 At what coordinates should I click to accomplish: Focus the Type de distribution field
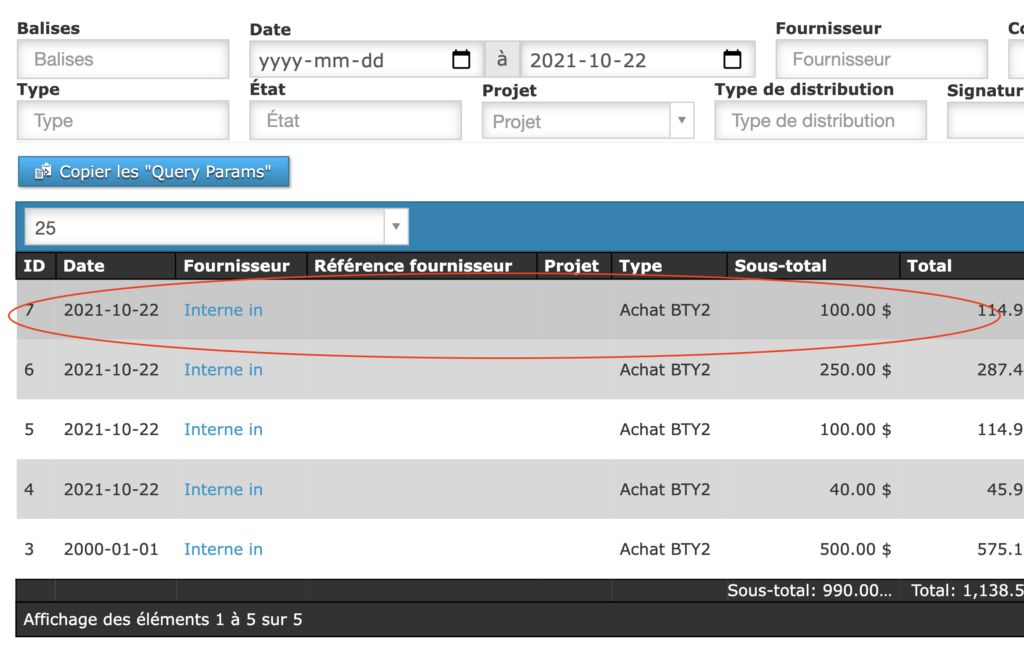pyautogui.click(x=820, y=121)
